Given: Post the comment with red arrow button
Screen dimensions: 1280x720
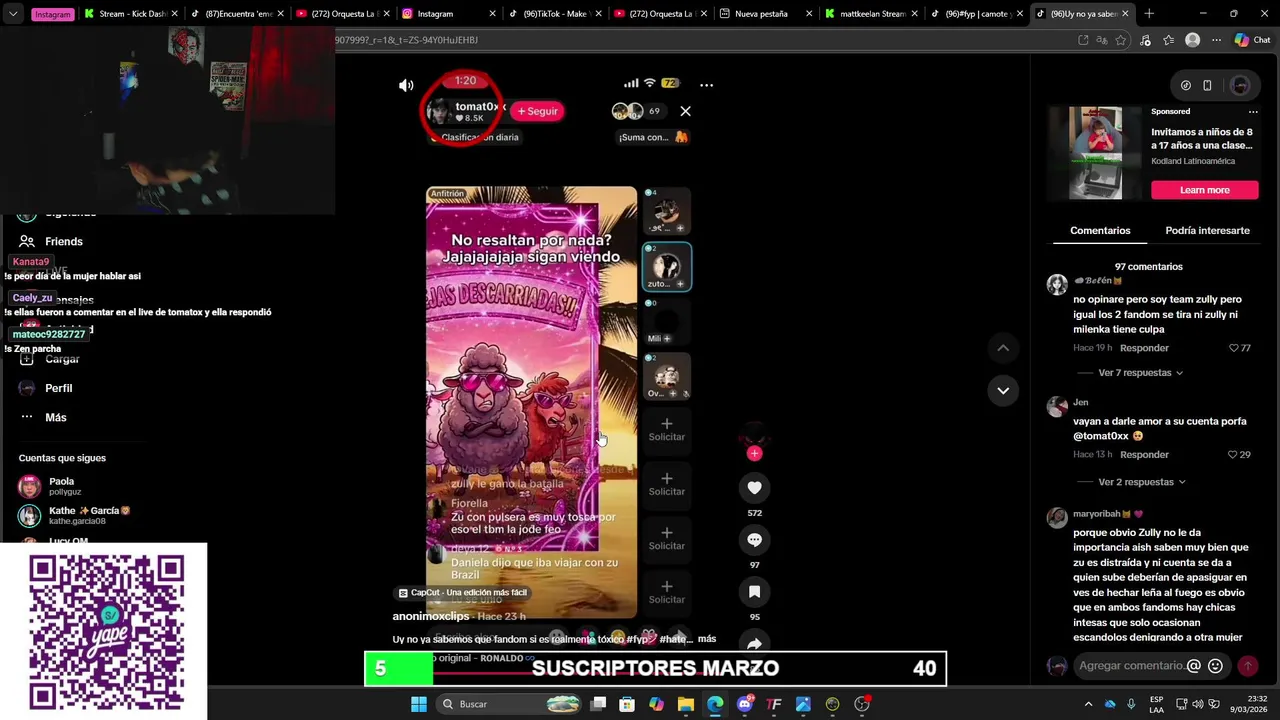Looking at the screenshot, I should pos(1248,666).
